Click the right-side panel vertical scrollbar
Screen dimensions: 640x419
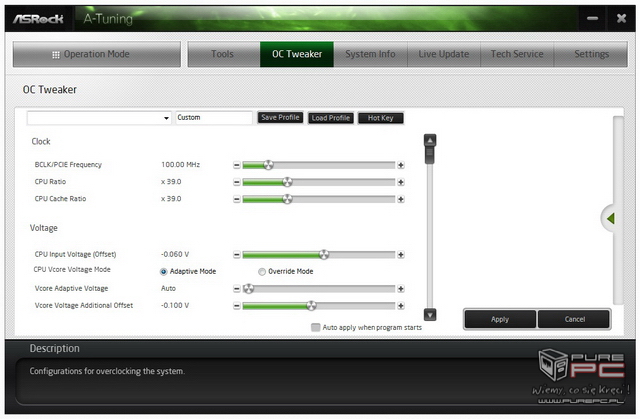618,210
